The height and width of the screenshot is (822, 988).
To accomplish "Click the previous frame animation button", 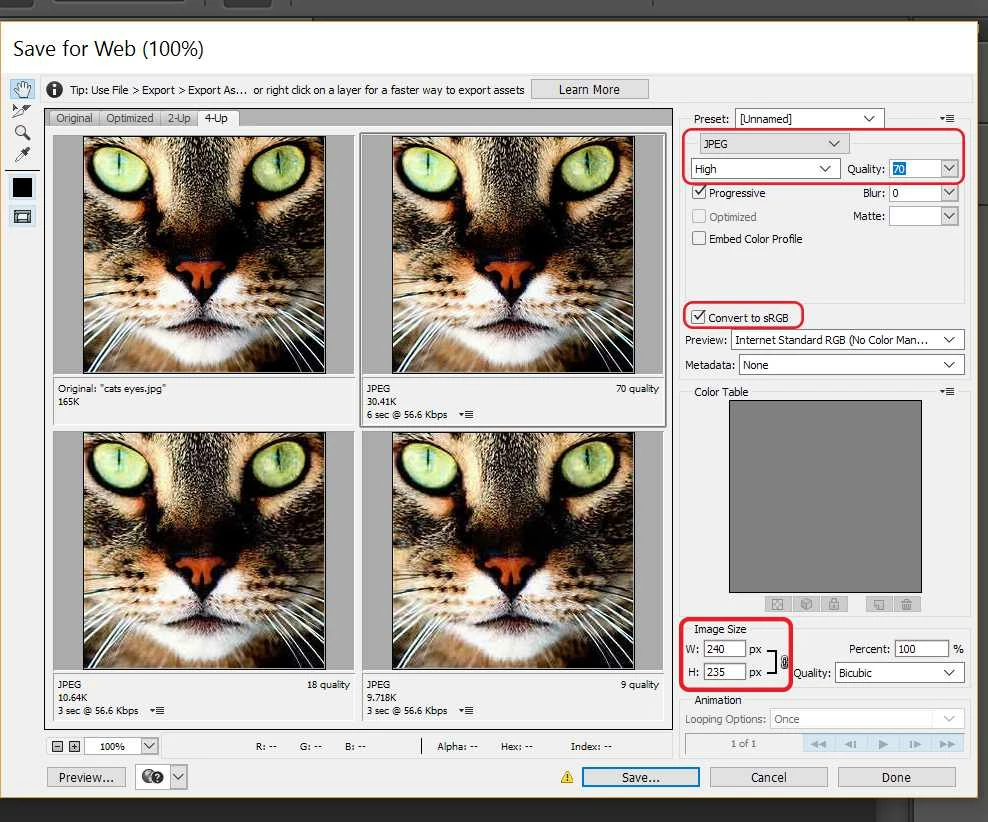I will (851, 744).
